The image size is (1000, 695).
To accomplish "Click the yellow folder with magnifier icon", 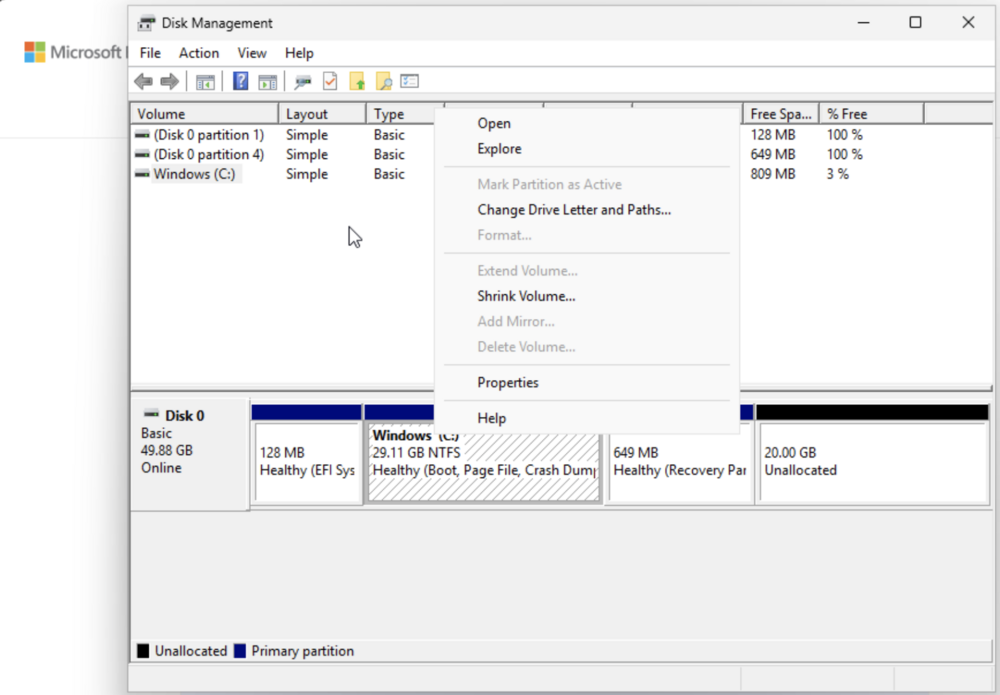I will [x=383, y=81].
